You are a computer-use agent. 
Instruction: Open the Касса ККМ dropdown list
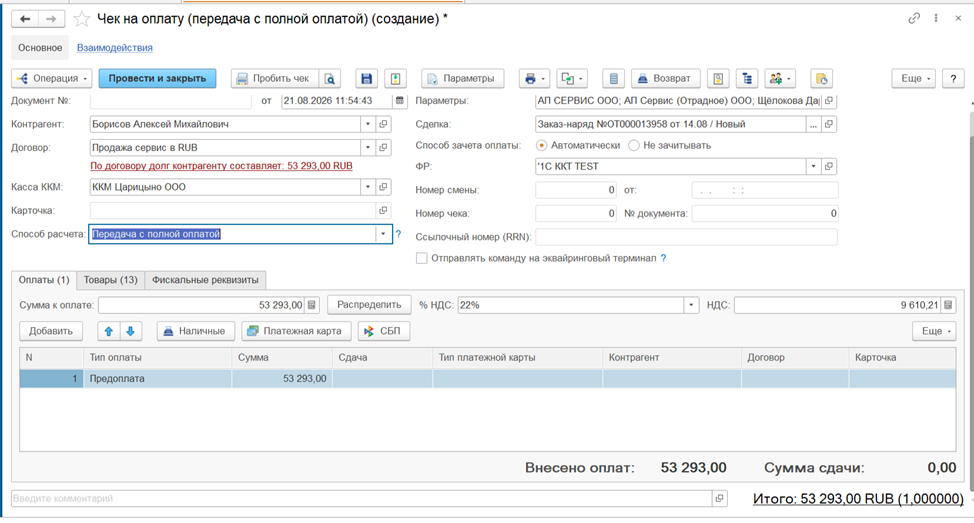click(368, 187)
